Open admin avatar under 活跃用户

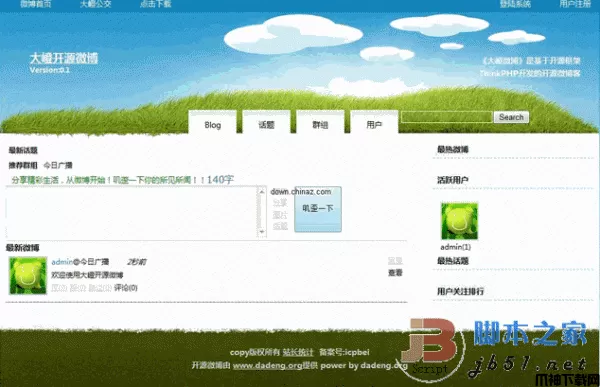[459, 221]
